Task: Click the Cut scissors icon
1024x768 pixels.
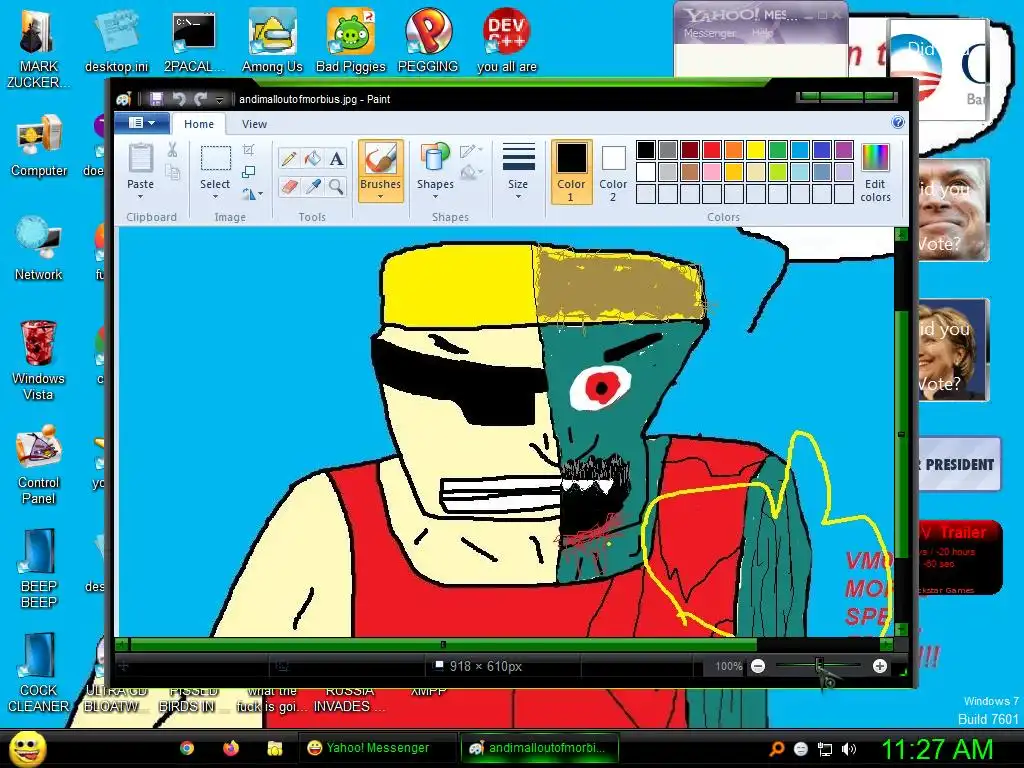Action: pos(172,150)
